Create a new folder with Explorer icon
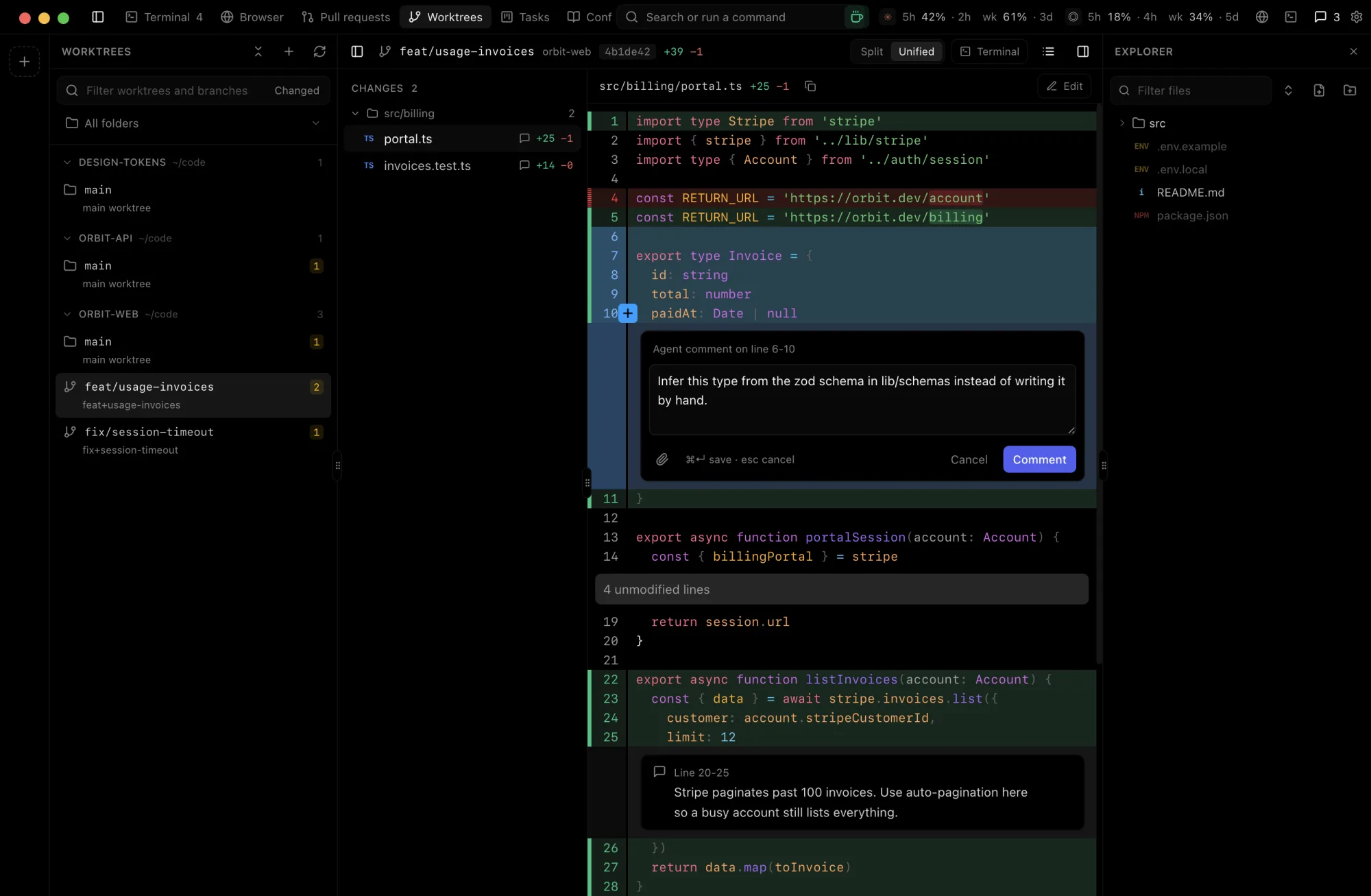Screen dimensions: 1371x896 (1350, 90)
